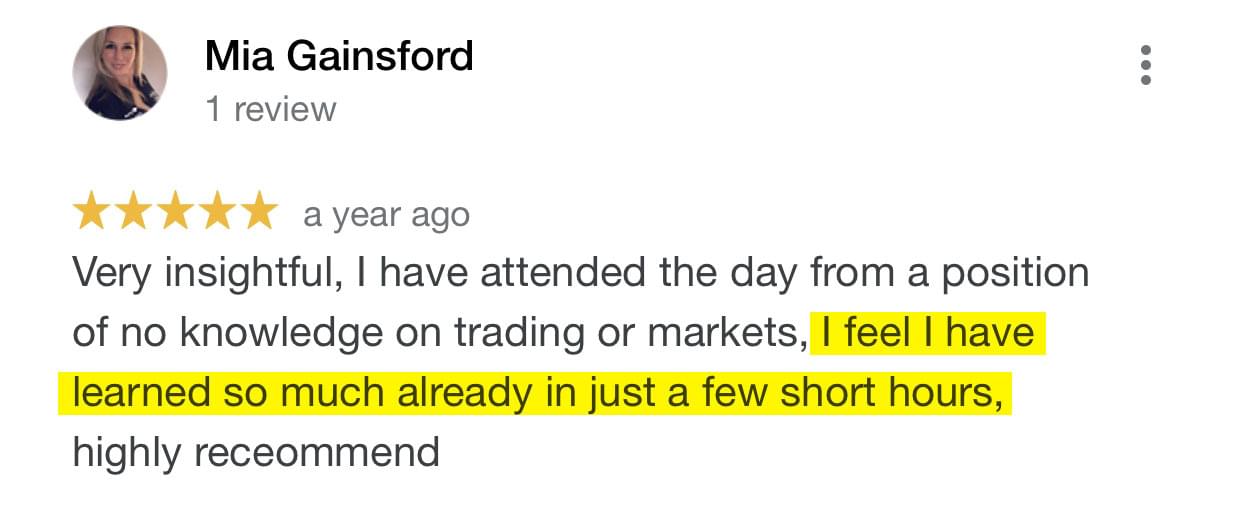The image size is (1242, 510).
Task: Click the "1 review" count text
Action: point(271,108)
